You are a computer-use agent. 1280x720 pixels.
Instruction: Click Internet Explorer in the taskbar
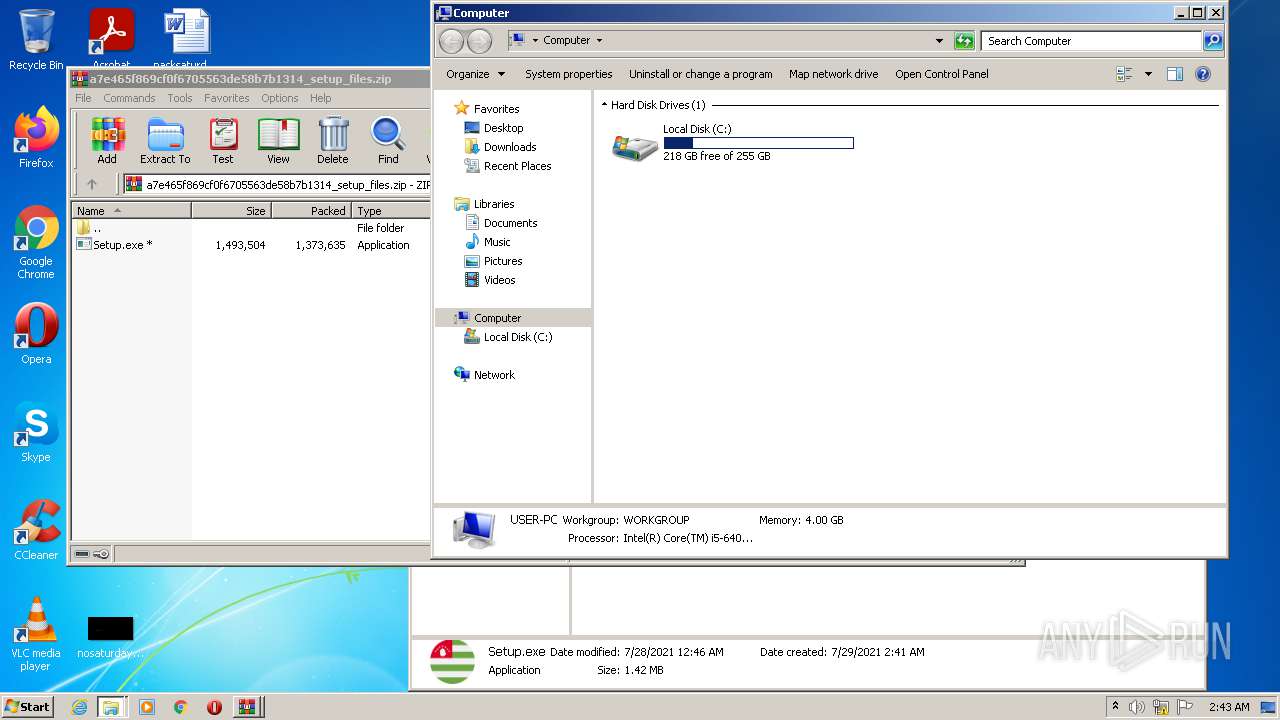pyautogui.click(x=79, y=707)
